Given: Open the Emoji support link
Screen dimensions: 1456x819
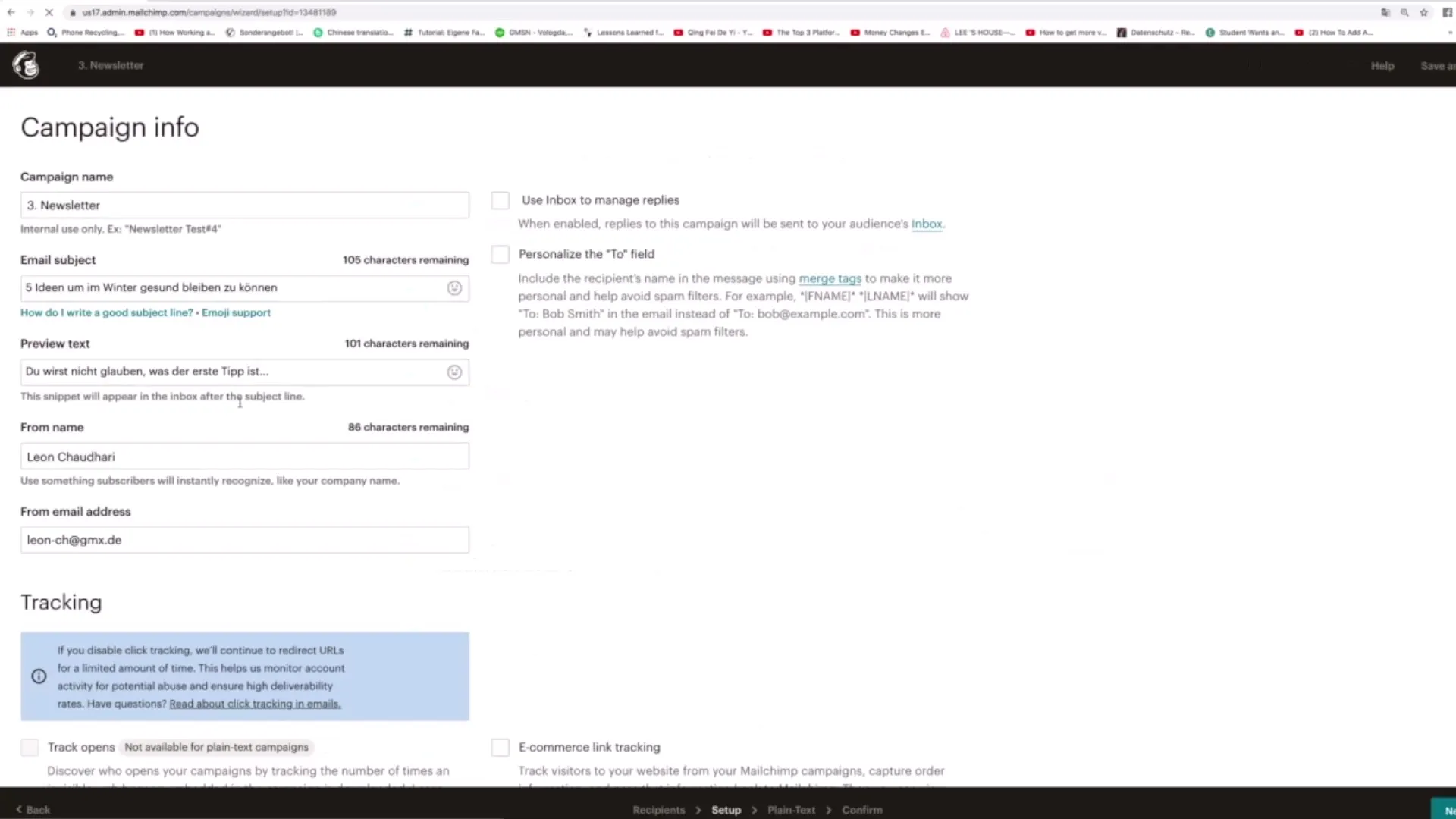Looking at the screenshot, I should click(x=236, y=312).
